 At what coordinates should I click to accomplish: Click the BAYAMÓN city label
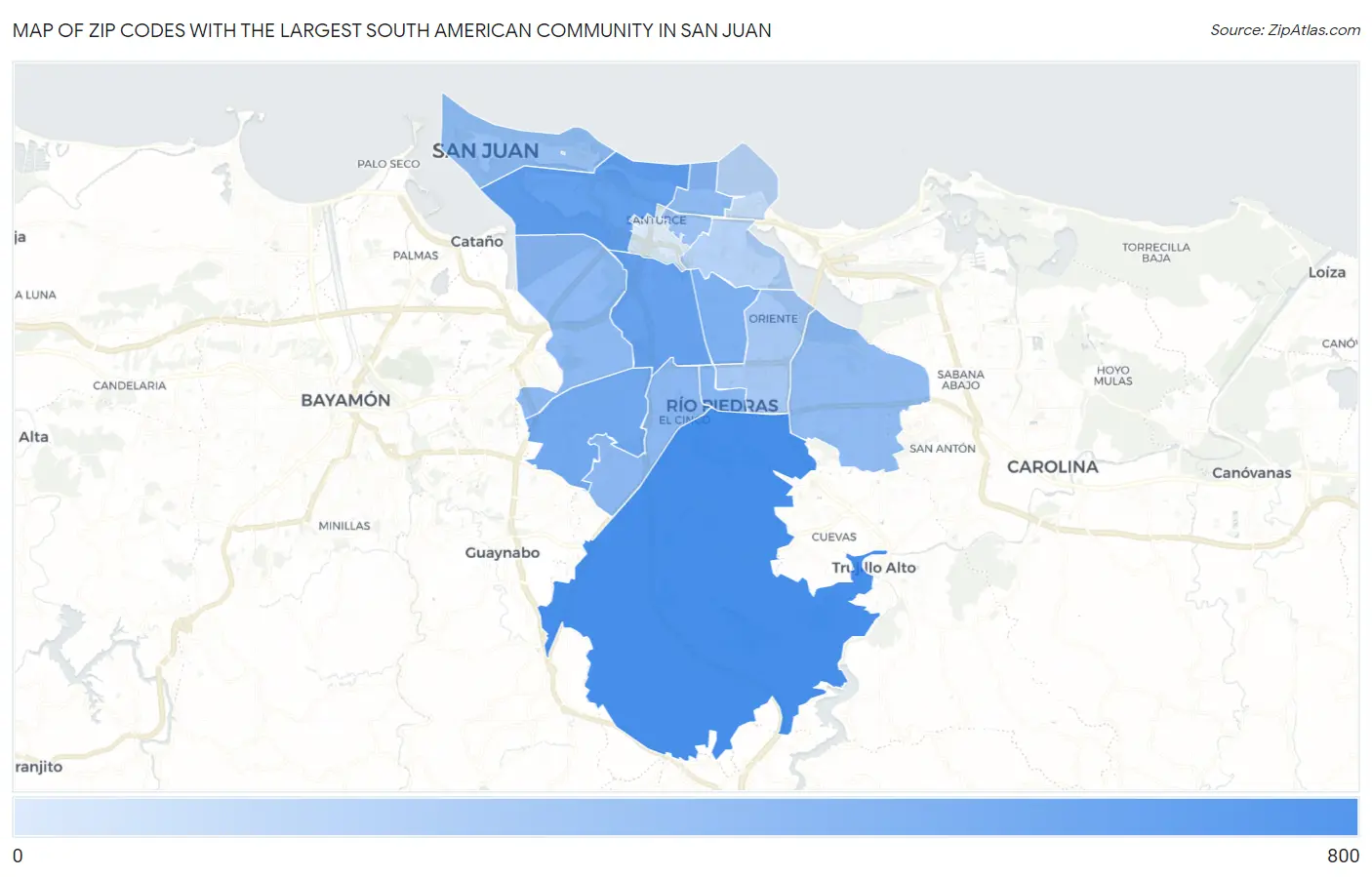(345, 400)
